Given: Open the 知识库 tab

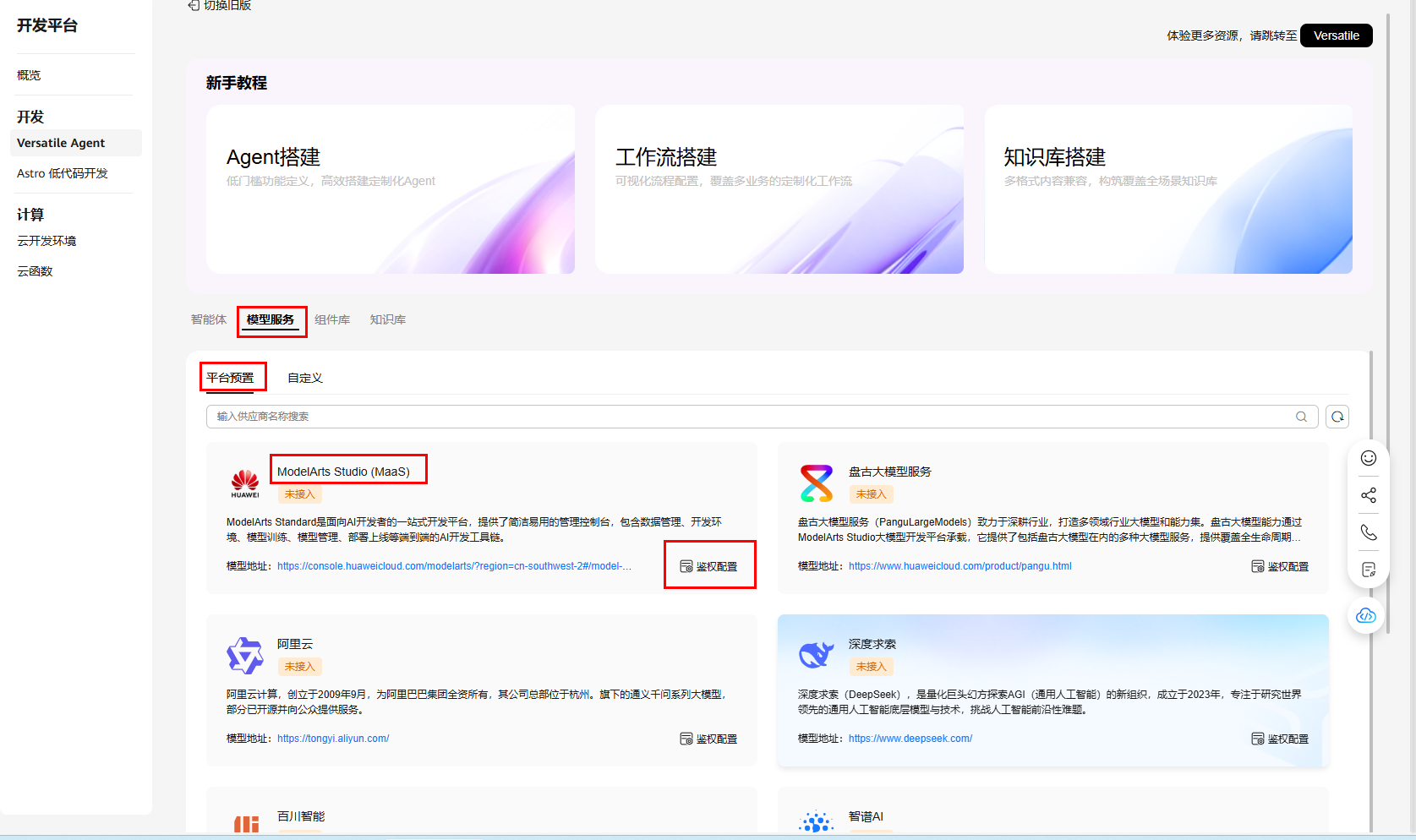Looking at the screenshot, I should click(387, 319).
